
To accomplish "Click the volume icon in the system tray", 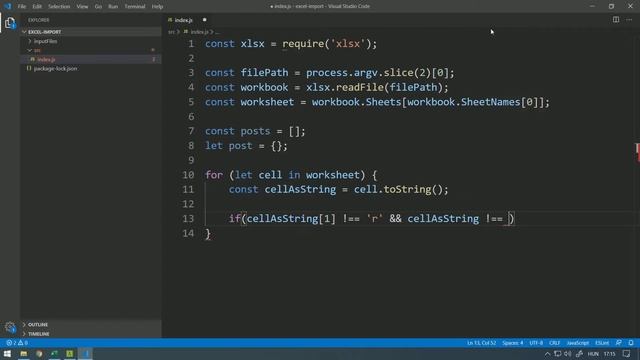I will [x=568, y=354].
